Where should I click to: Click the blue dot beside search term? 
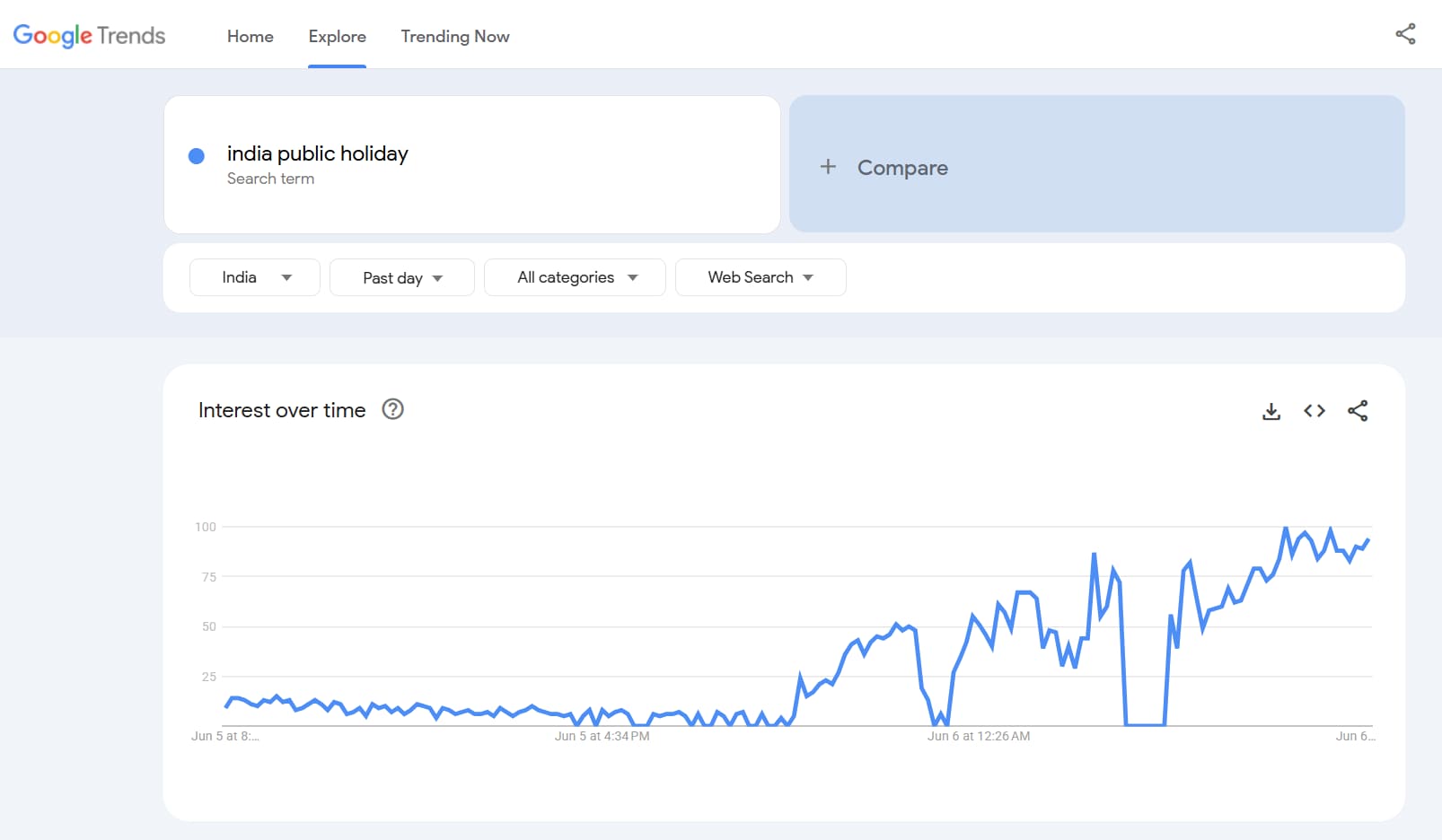197,156
